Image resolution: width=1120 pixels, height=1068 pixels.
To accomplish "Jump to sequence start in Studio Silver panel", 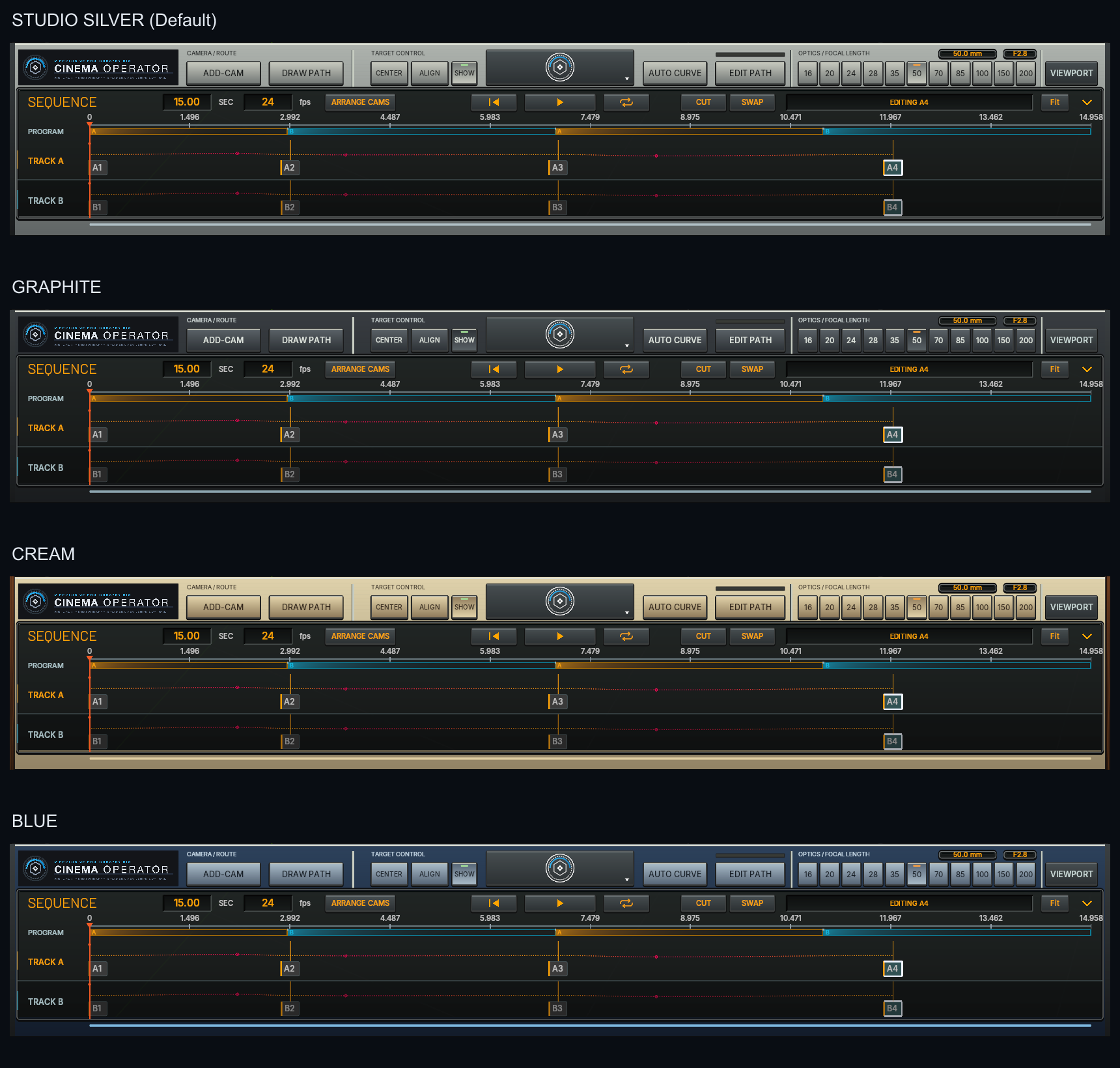I will [x=494, y=102].
